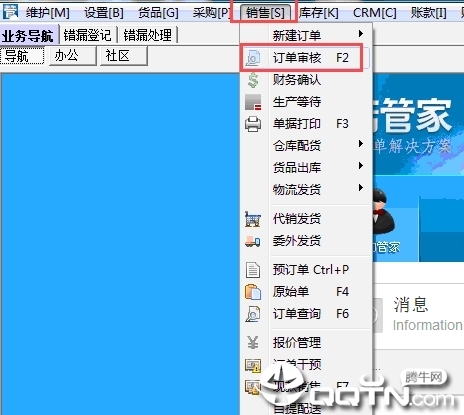The width and height of the screenshot is (464, 415).
Task: Switch to the 错漏处理 tab
Action: point(148,35)
